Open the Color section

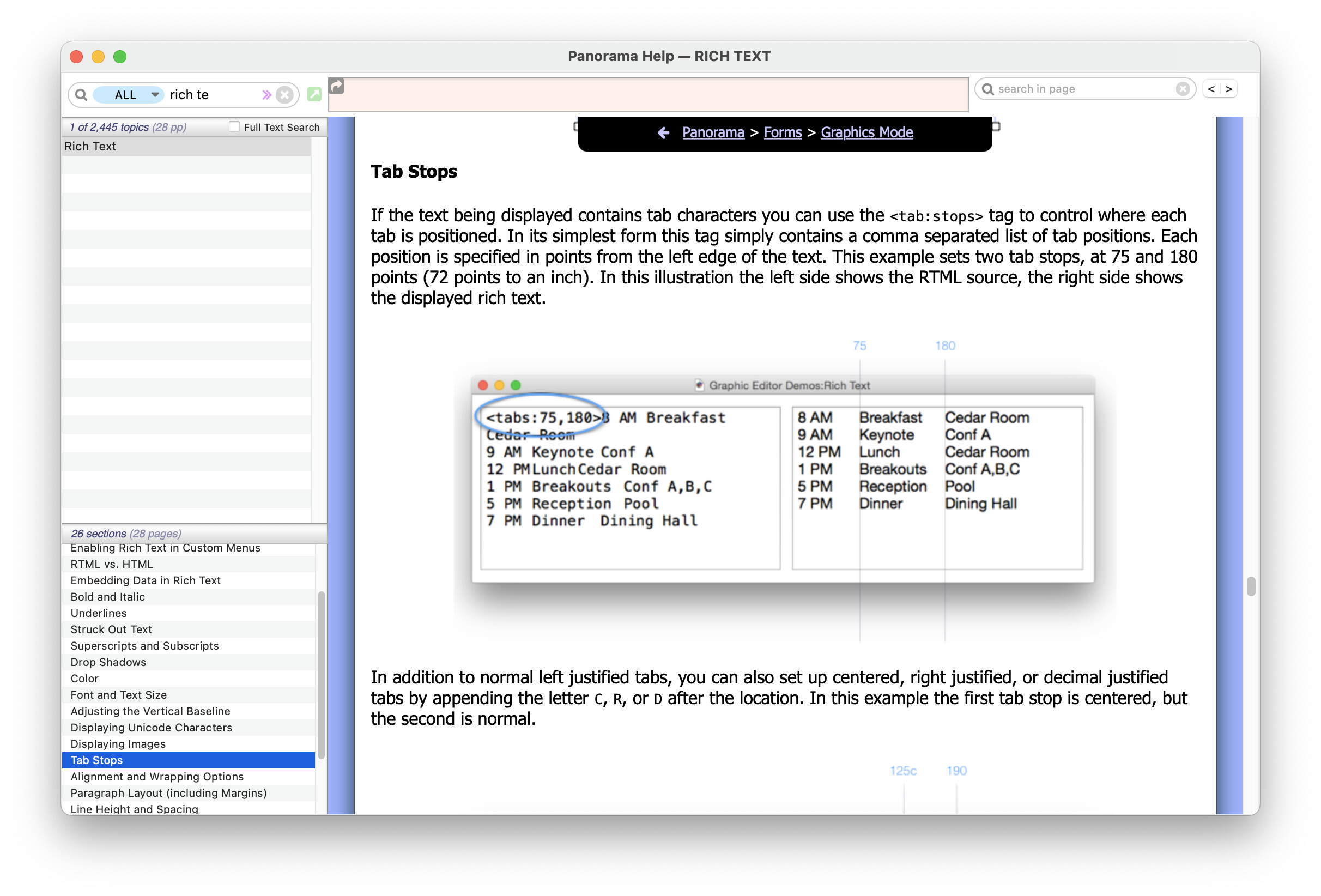[188, 678]
